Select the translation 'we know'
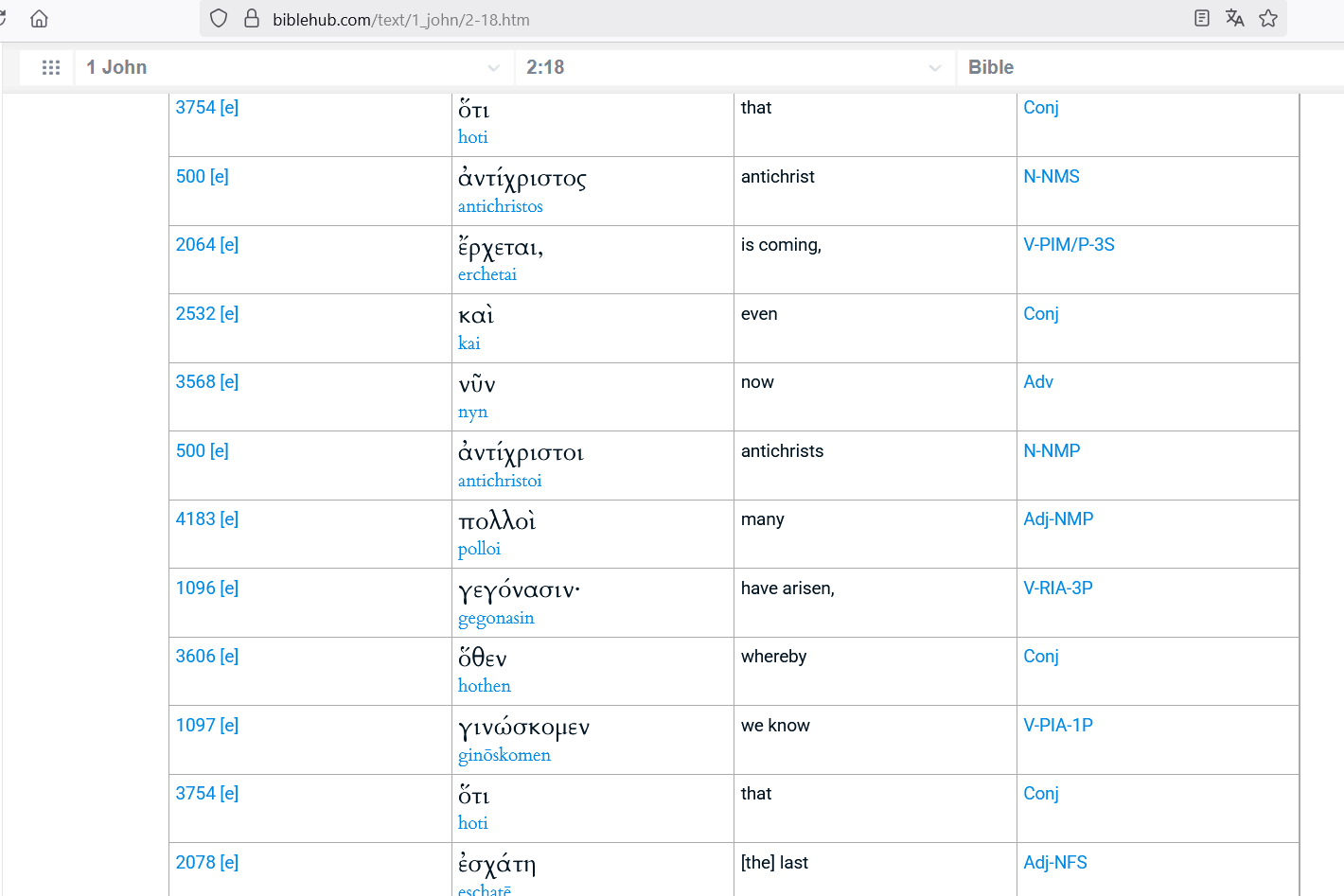The image size is (1344, 896). (x=775, y=726)
